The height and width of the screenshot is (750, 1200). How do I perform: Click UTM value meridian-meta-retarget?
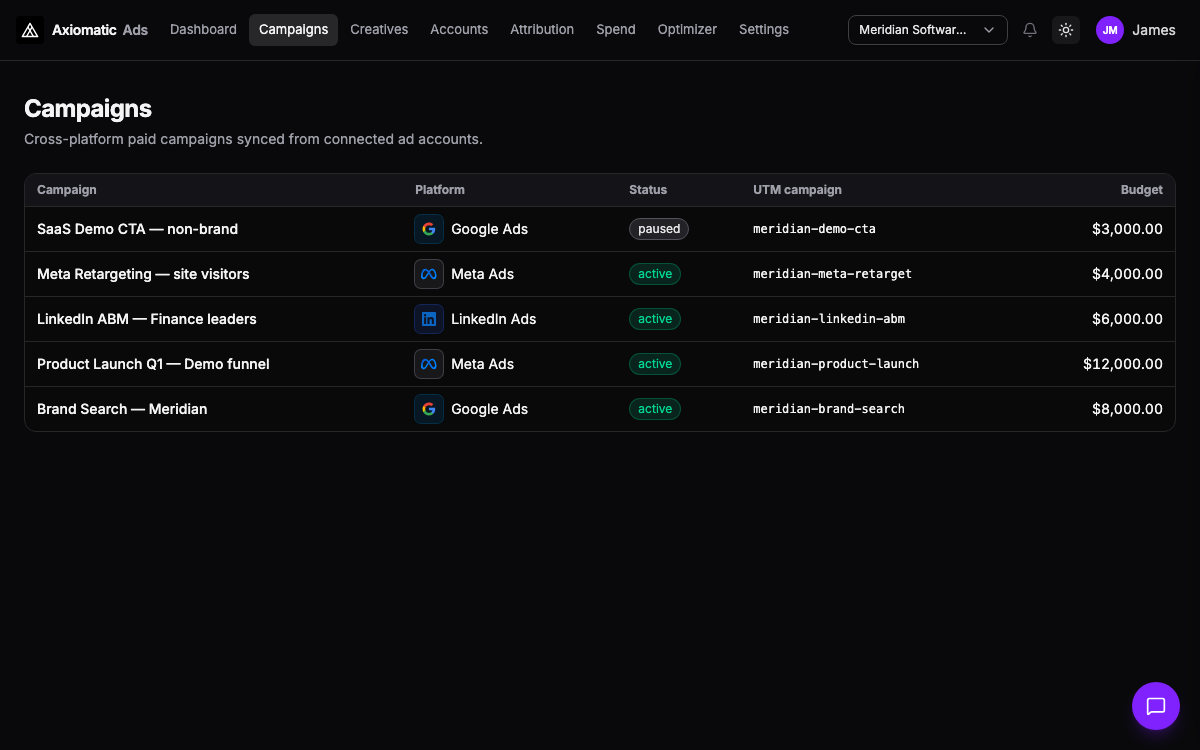(832, 274)
